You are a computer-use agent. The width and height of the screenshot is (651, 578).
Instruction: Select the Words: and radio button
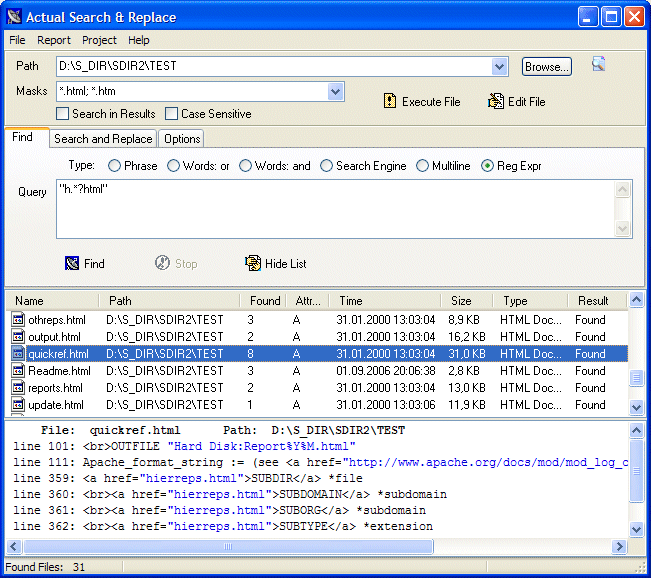pyautogui.click(x=245, y=166)
